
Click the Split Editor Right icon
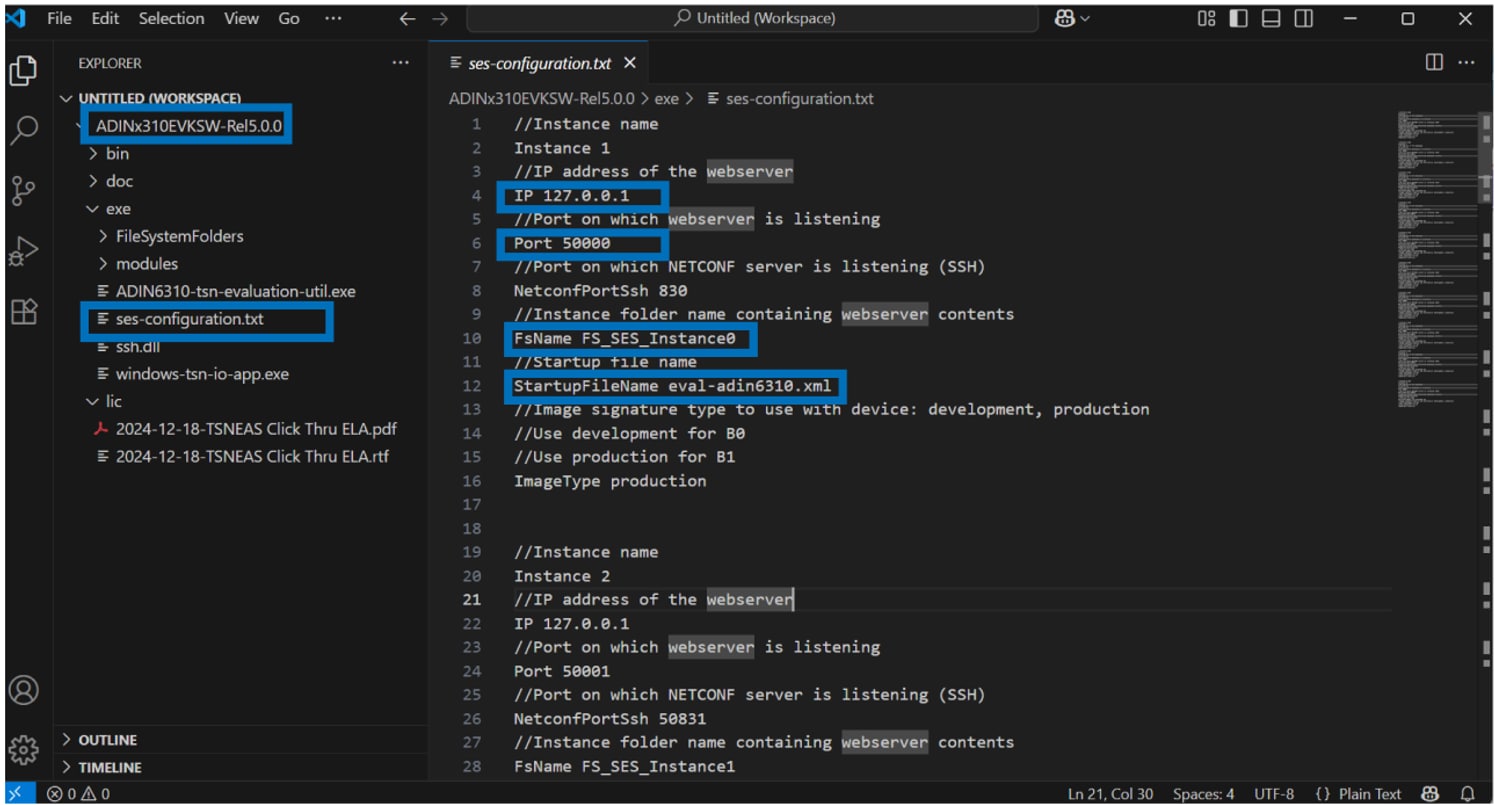(1433, 63)
